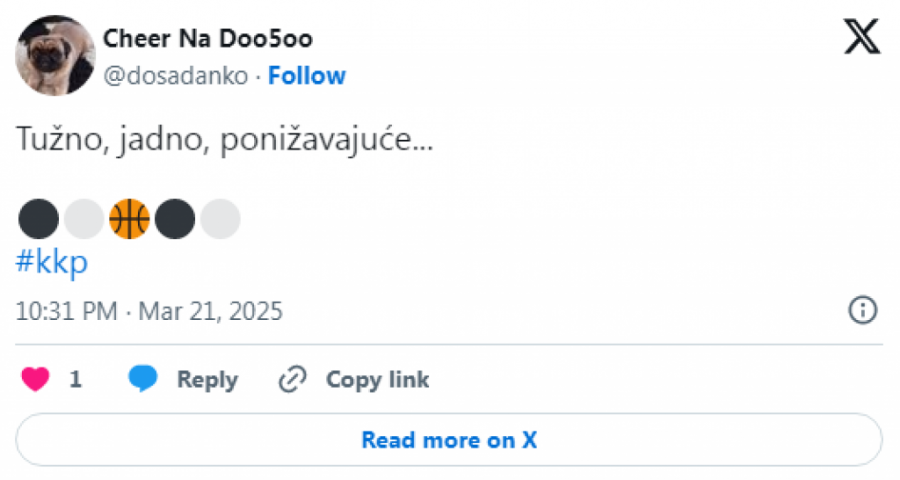Click the like count number 1
The width and height of the screenshot is (900, 480).
click(76, 380)
